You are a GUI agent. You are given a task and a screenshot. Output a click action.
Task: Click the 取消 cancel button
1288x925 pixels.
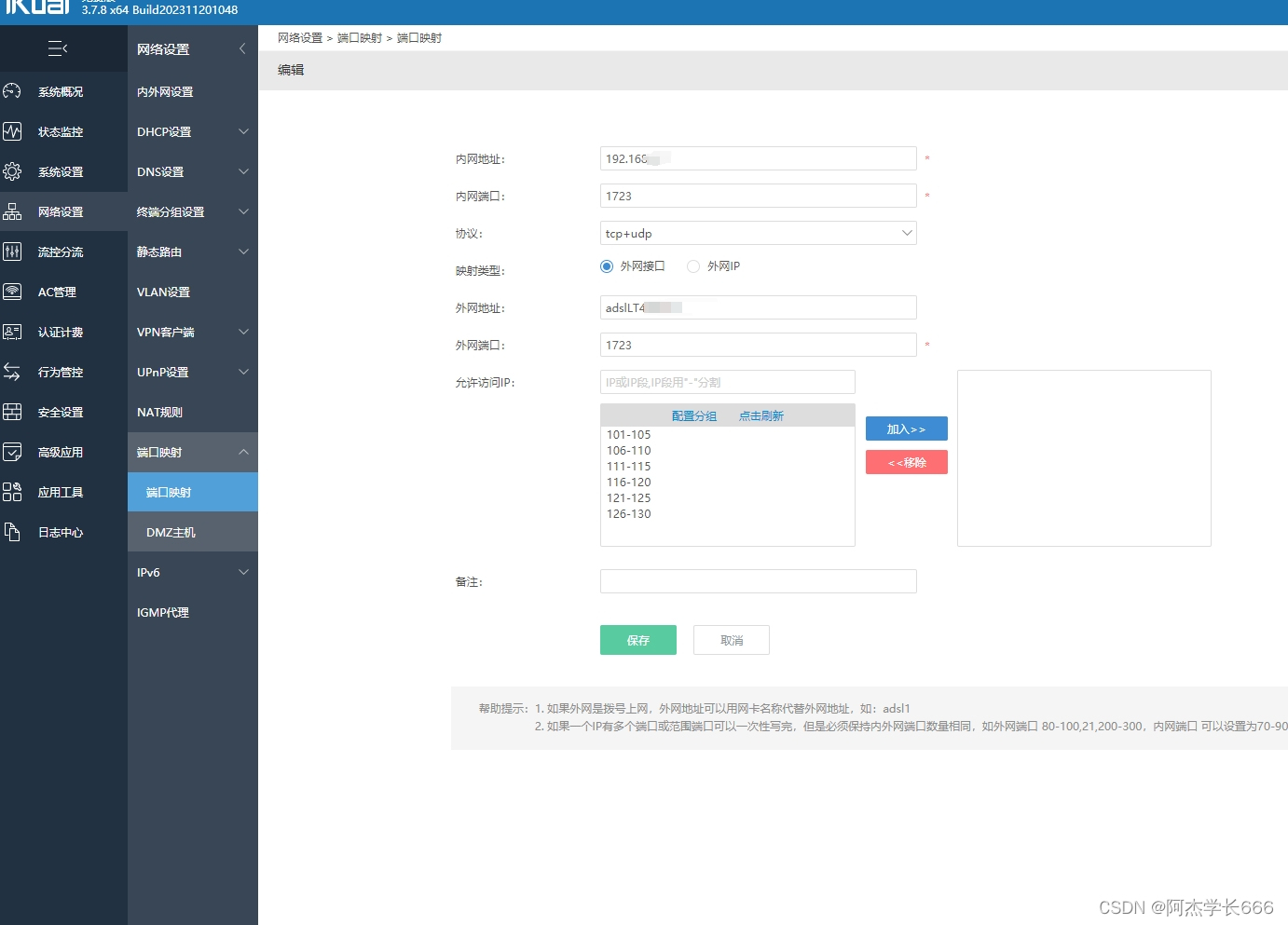[x=732, y=640]
